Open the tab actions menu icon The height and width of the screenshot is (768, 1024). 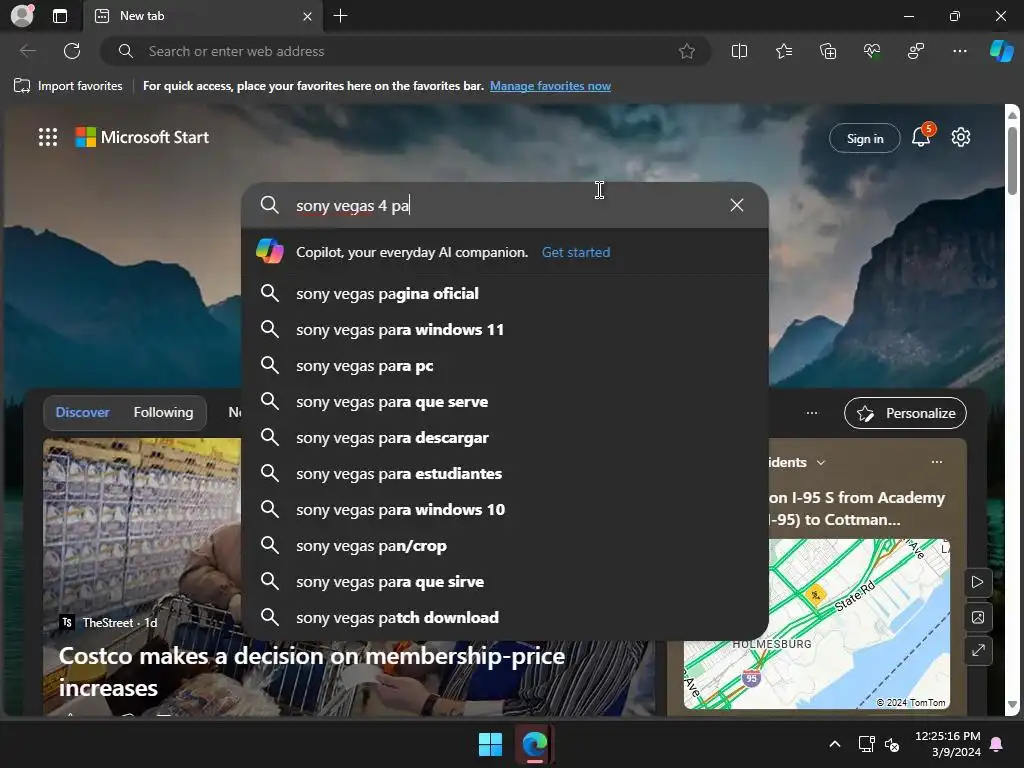coord(60,16)
